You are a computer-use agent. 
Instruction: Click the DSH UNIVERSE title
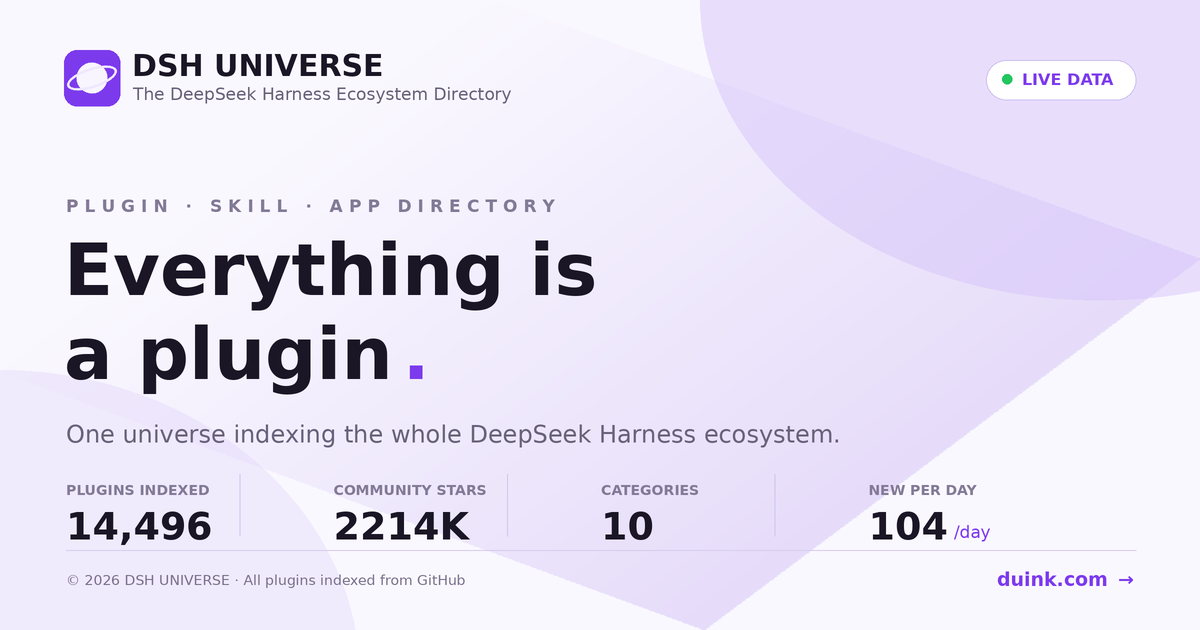tap(257, 66)
